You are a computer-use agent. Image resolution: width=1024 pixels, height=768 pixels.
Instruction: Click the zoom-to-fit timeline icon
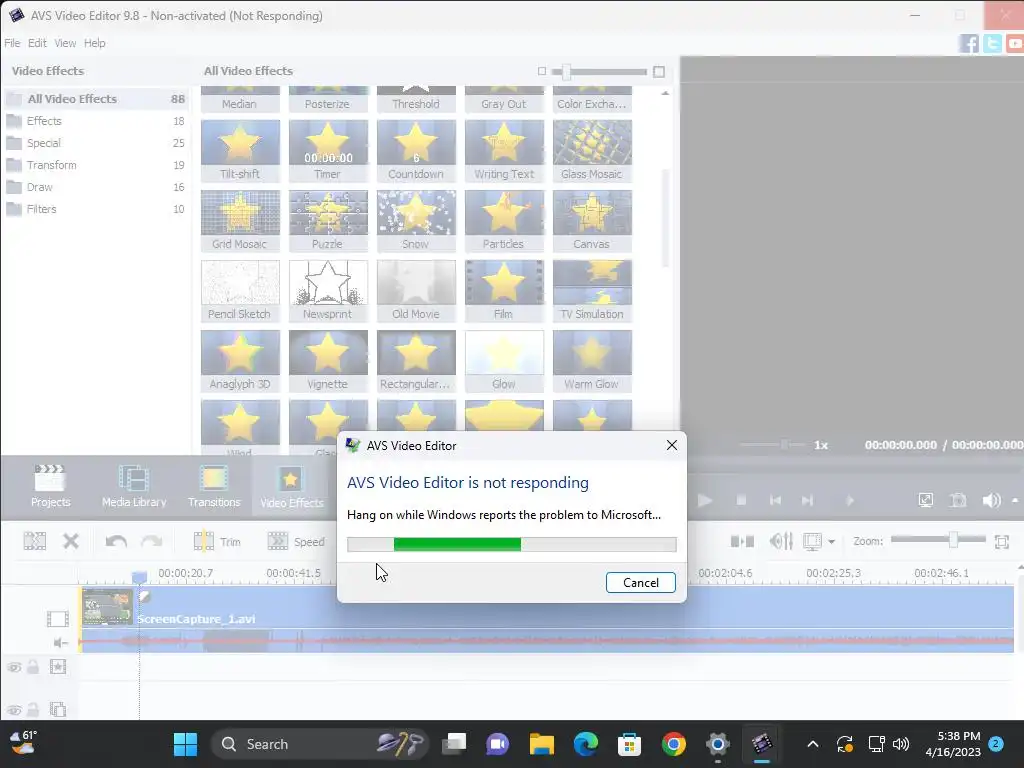1002,541
